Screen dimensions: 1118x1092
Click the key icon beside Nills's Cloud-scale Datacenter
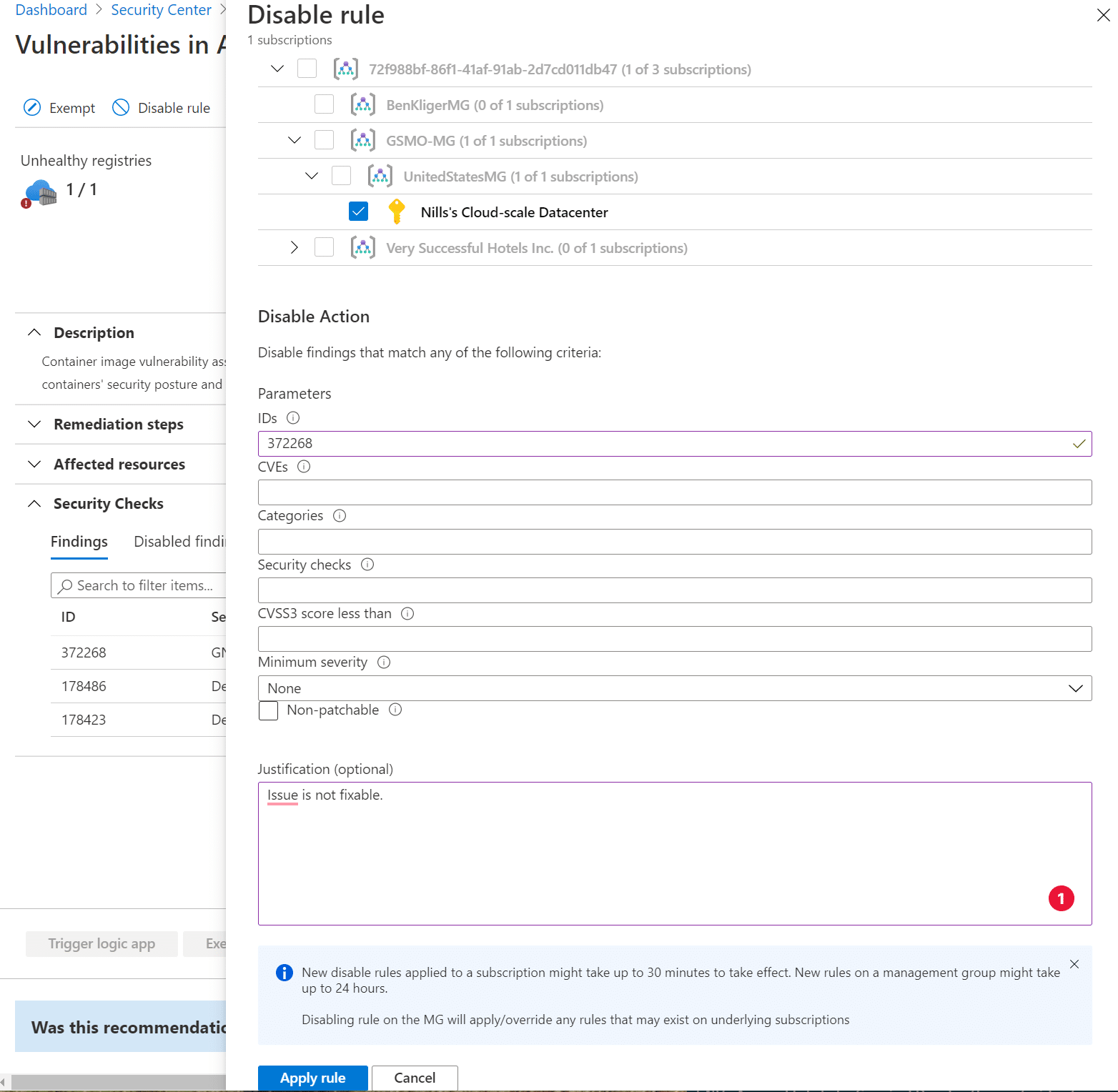(397, 212)
